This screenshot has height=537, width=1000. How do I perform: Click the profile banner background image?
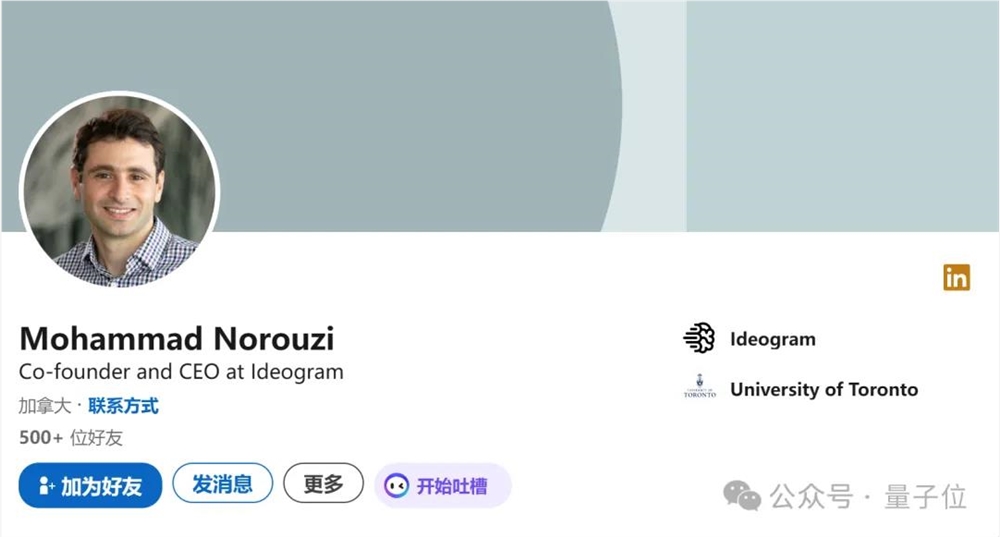click(500, 116)
